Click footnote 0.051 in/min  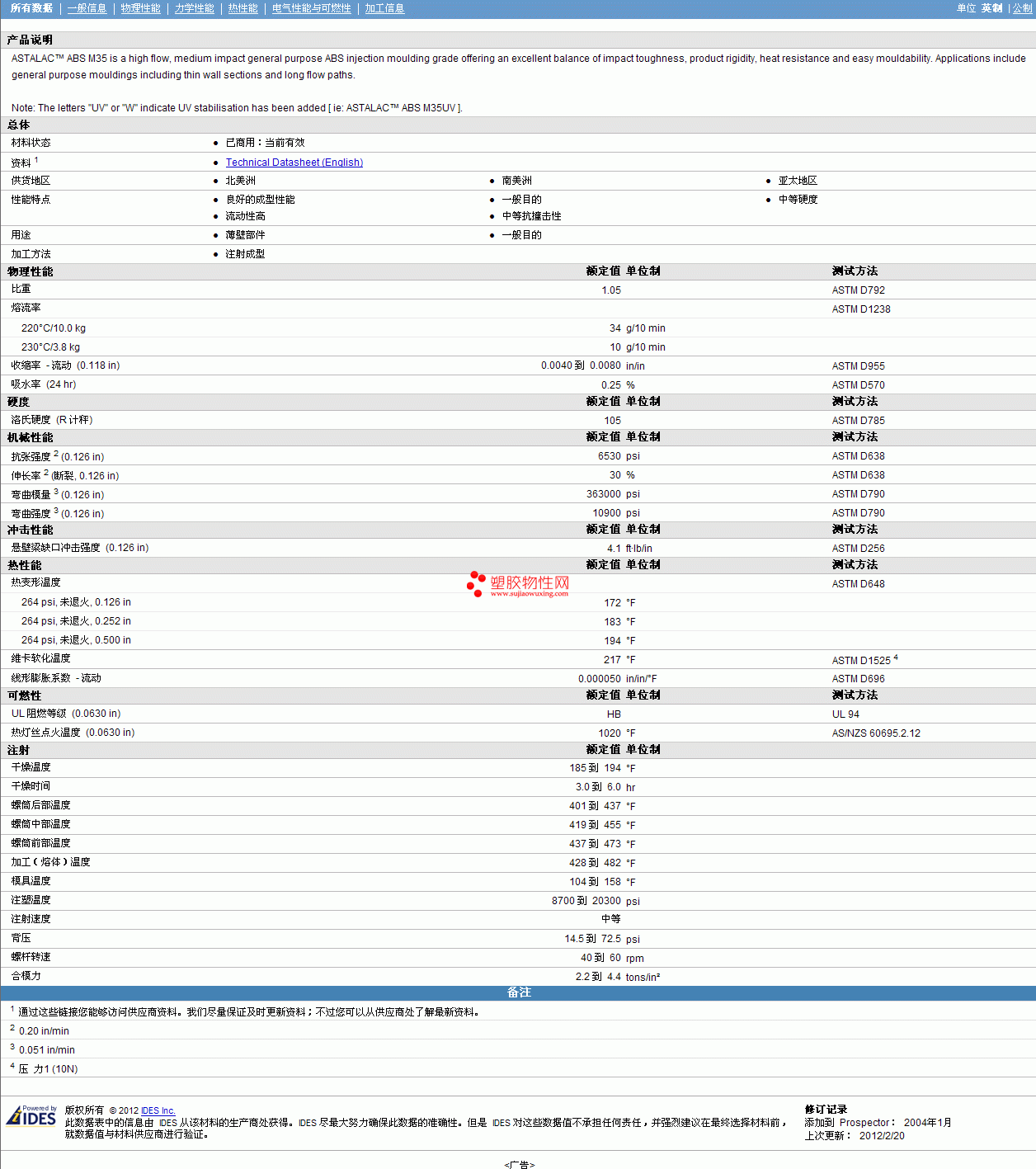tap(47, 1050)
